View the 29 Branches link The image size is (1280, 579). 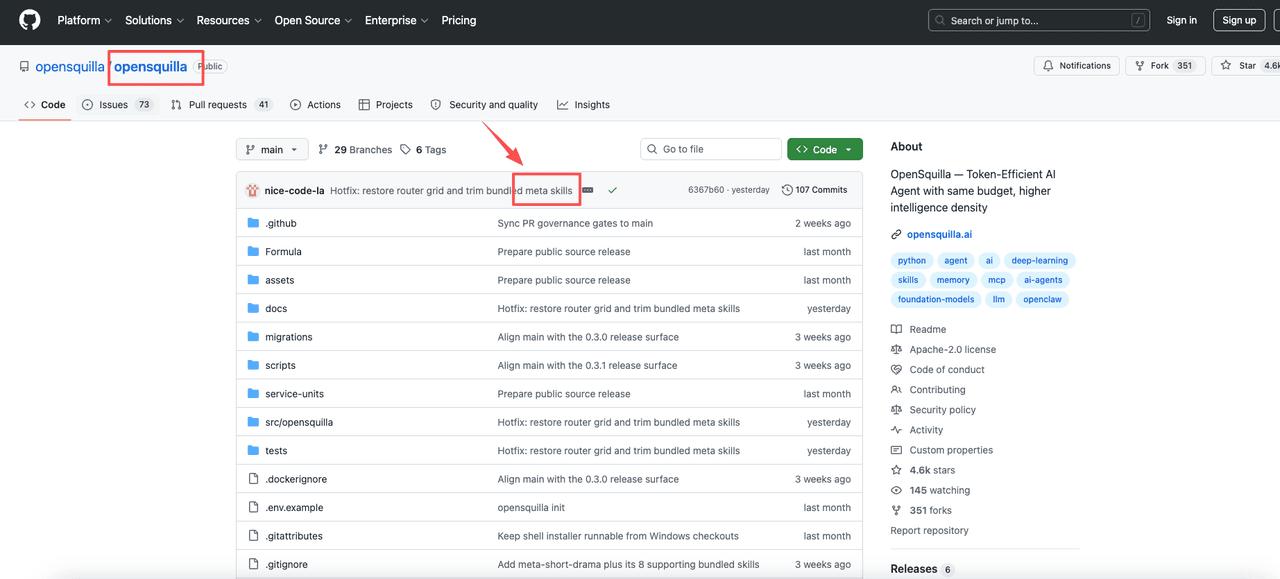[x=355, y=149]
